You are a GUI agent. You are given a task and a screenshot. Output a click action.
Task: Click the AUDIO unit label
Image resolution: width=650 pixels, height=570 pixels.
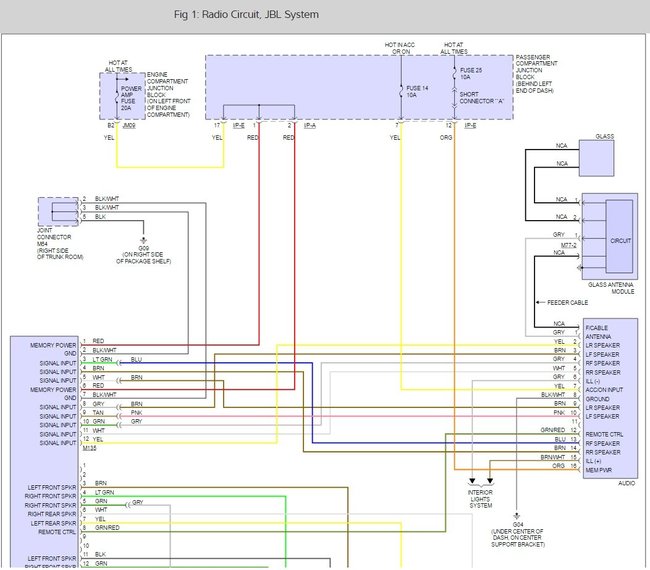pyautogui.click(x=626, y=482)
